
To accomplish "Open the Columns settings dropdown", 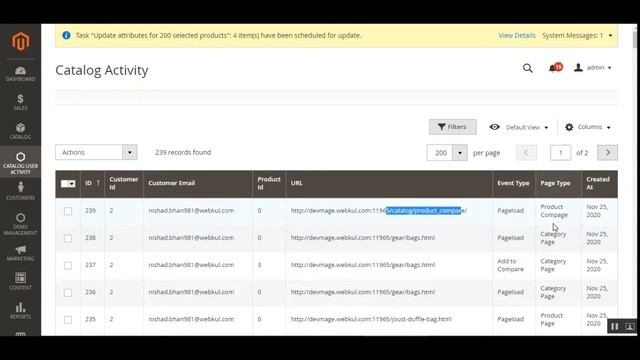I will [x=588, y=127].
